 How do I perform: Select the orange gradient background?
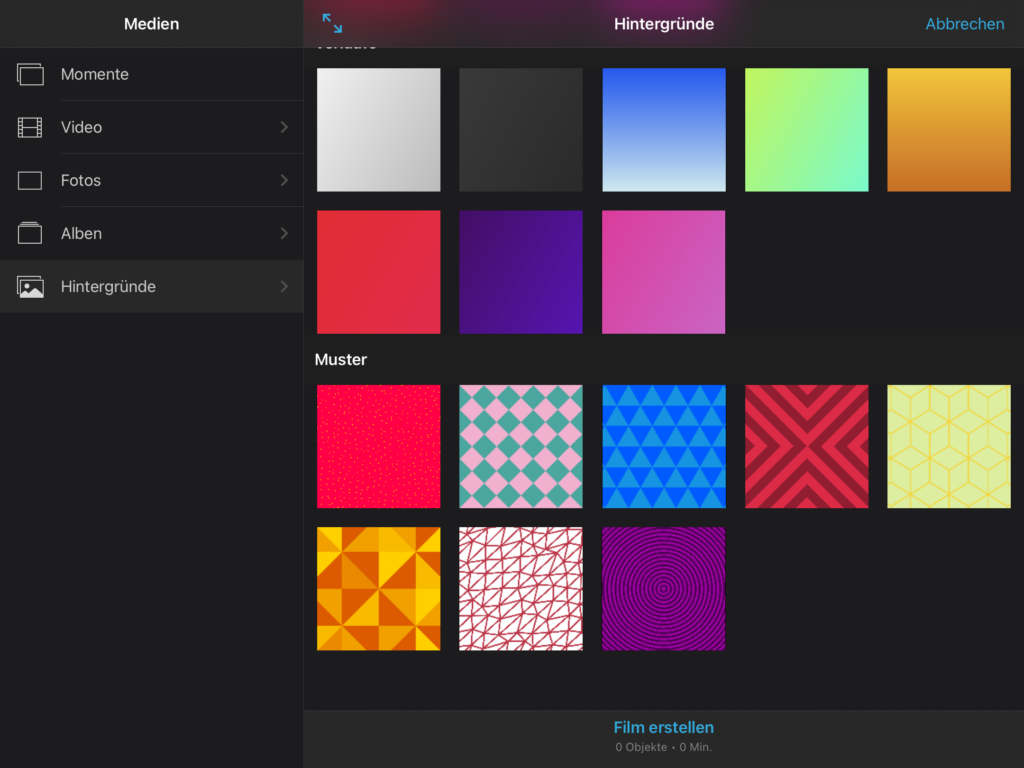pyautogui.click(x=948, y=129)
